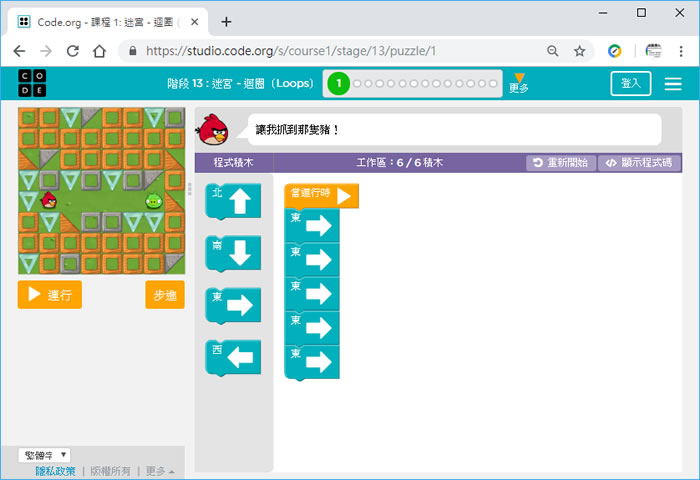Open the 繁體字 language dropdown
The width and height of the screenshot is (700, 480).
point(44,455)
